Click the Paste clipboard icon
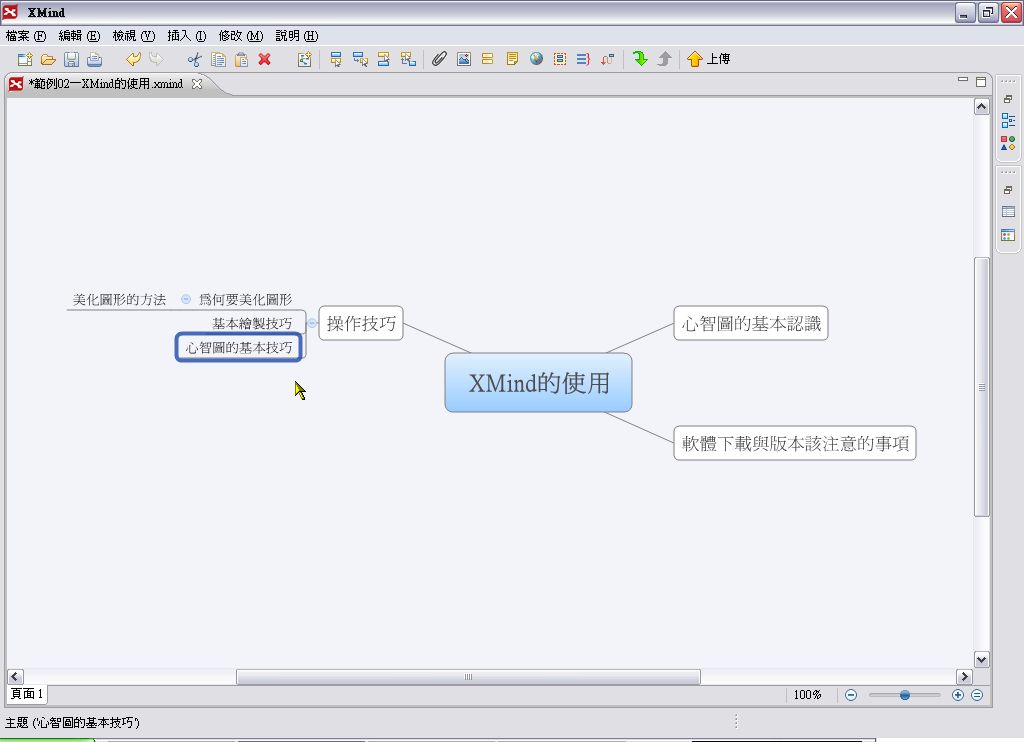 pyautogui.click(x=242, y=59)
